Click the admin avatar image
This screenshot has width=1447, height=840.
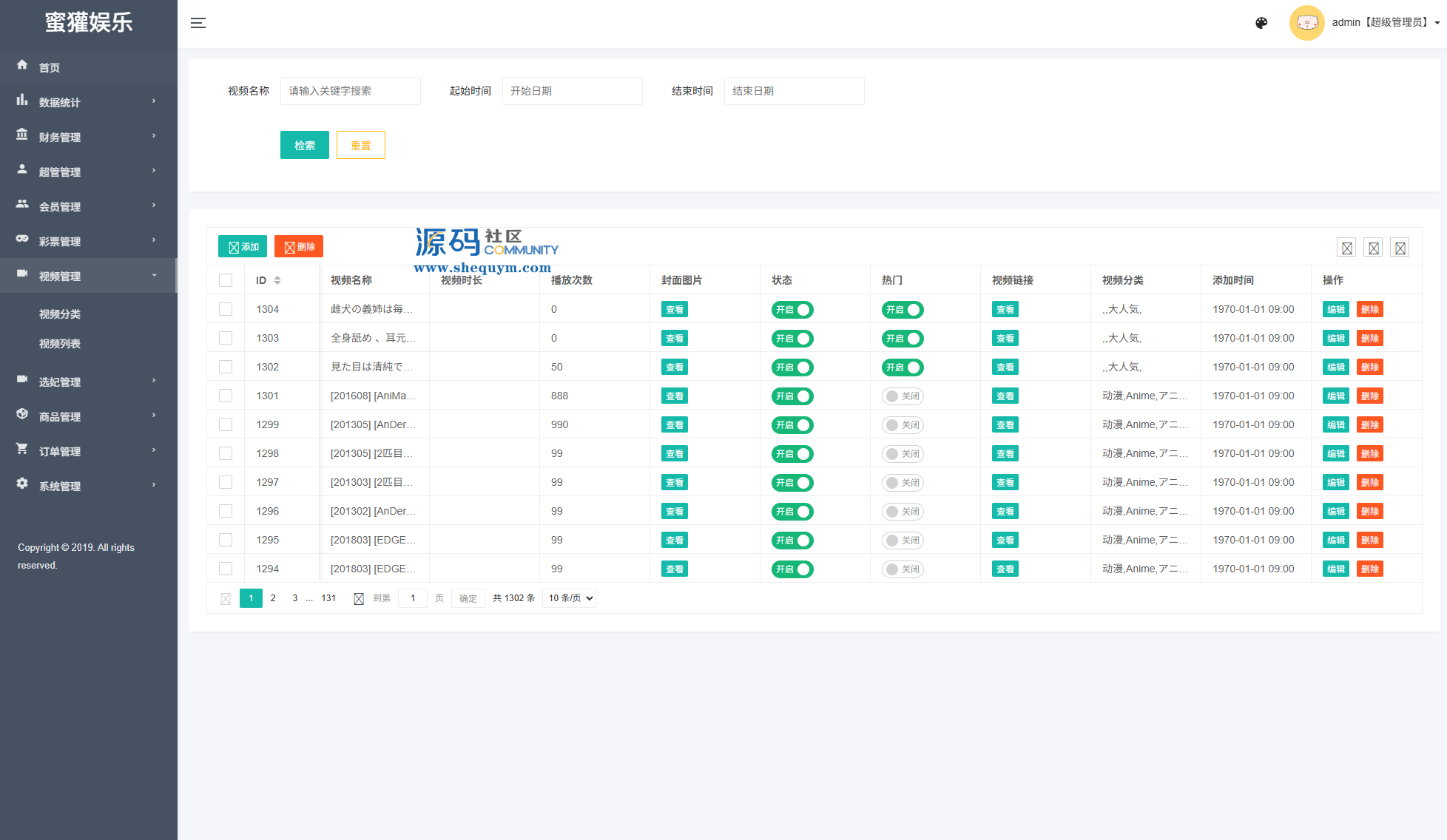click(1306, 23)
